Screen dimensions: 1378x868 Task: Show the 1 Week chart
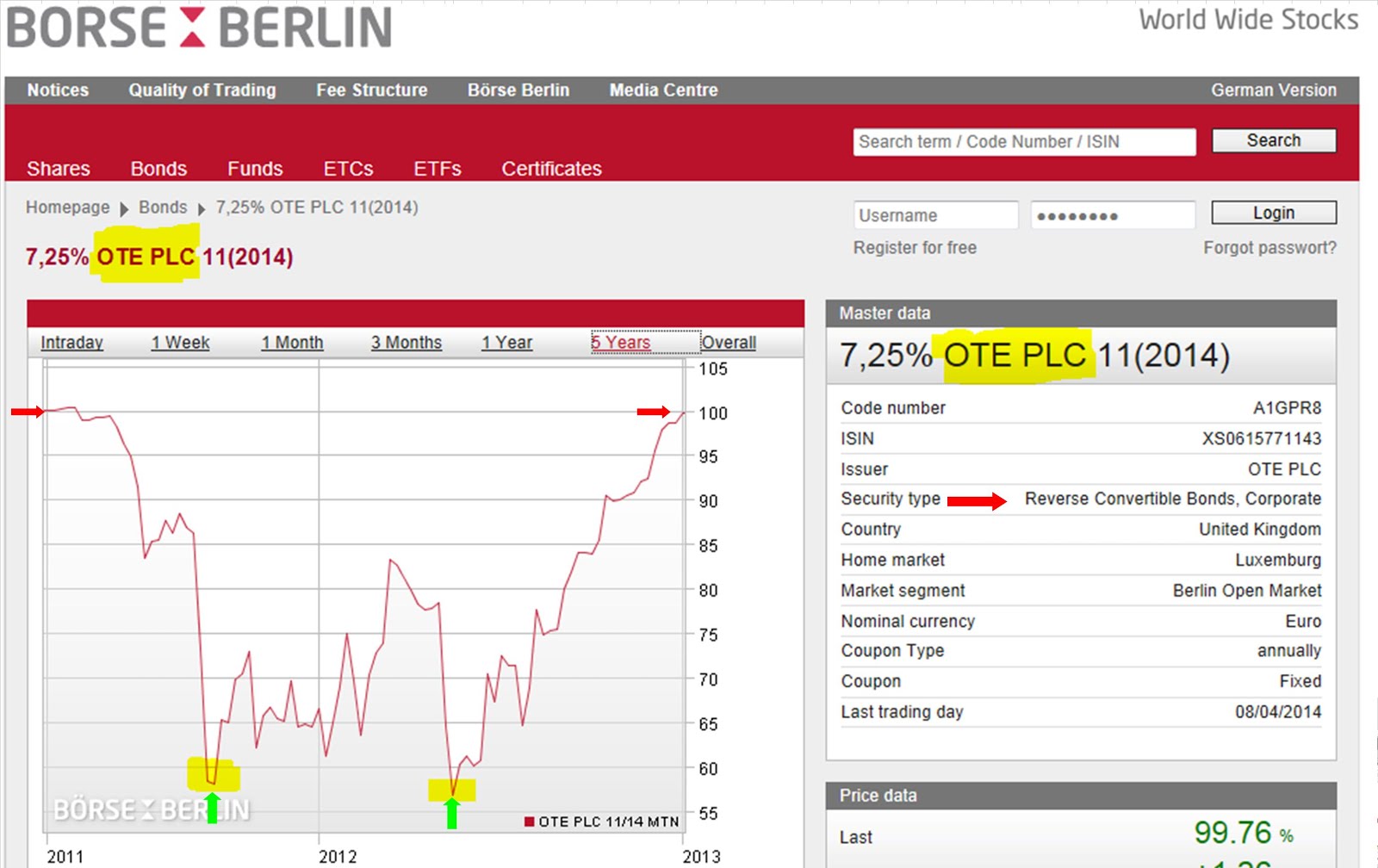(180, 342)
